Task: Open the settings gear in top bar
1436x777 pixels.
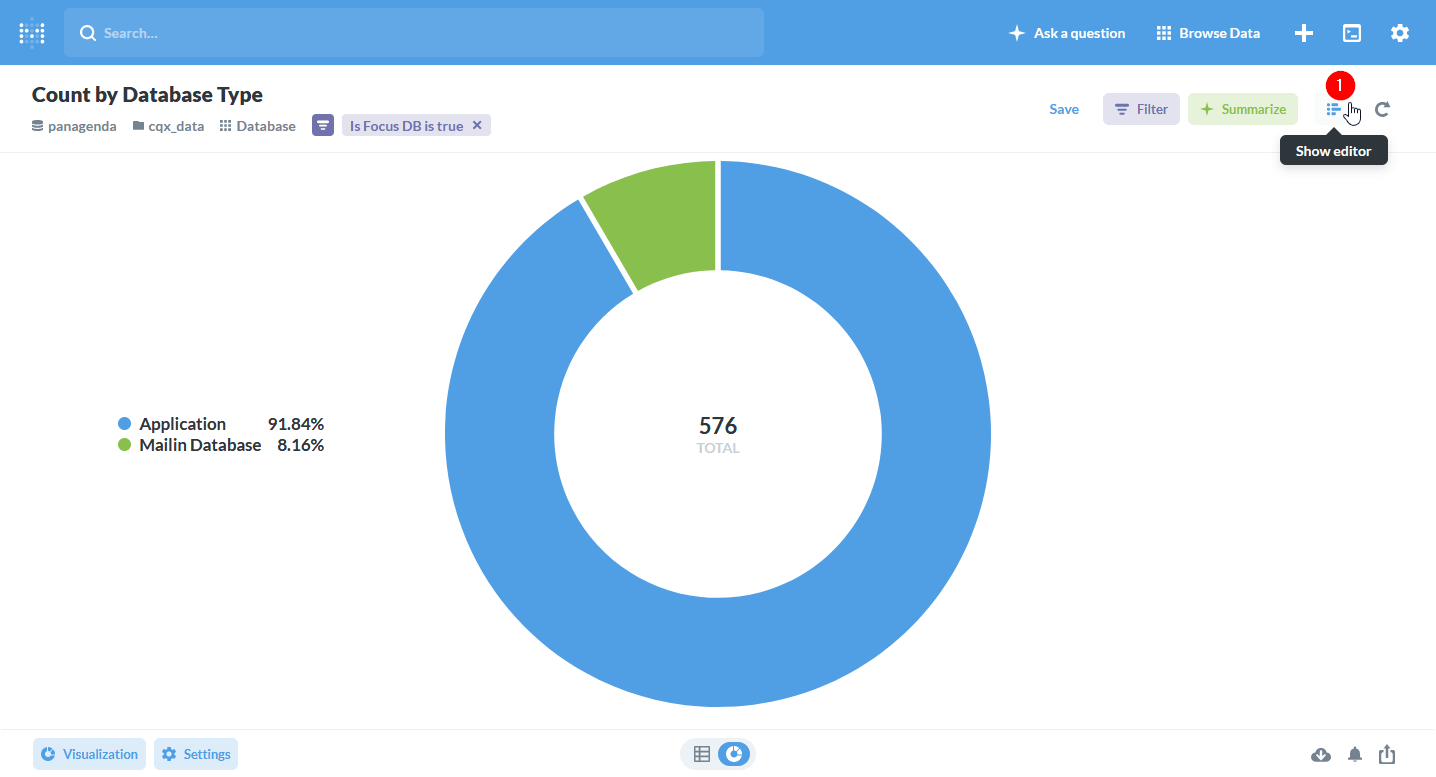Action: pyautogui.click(x=1400, y=33)
